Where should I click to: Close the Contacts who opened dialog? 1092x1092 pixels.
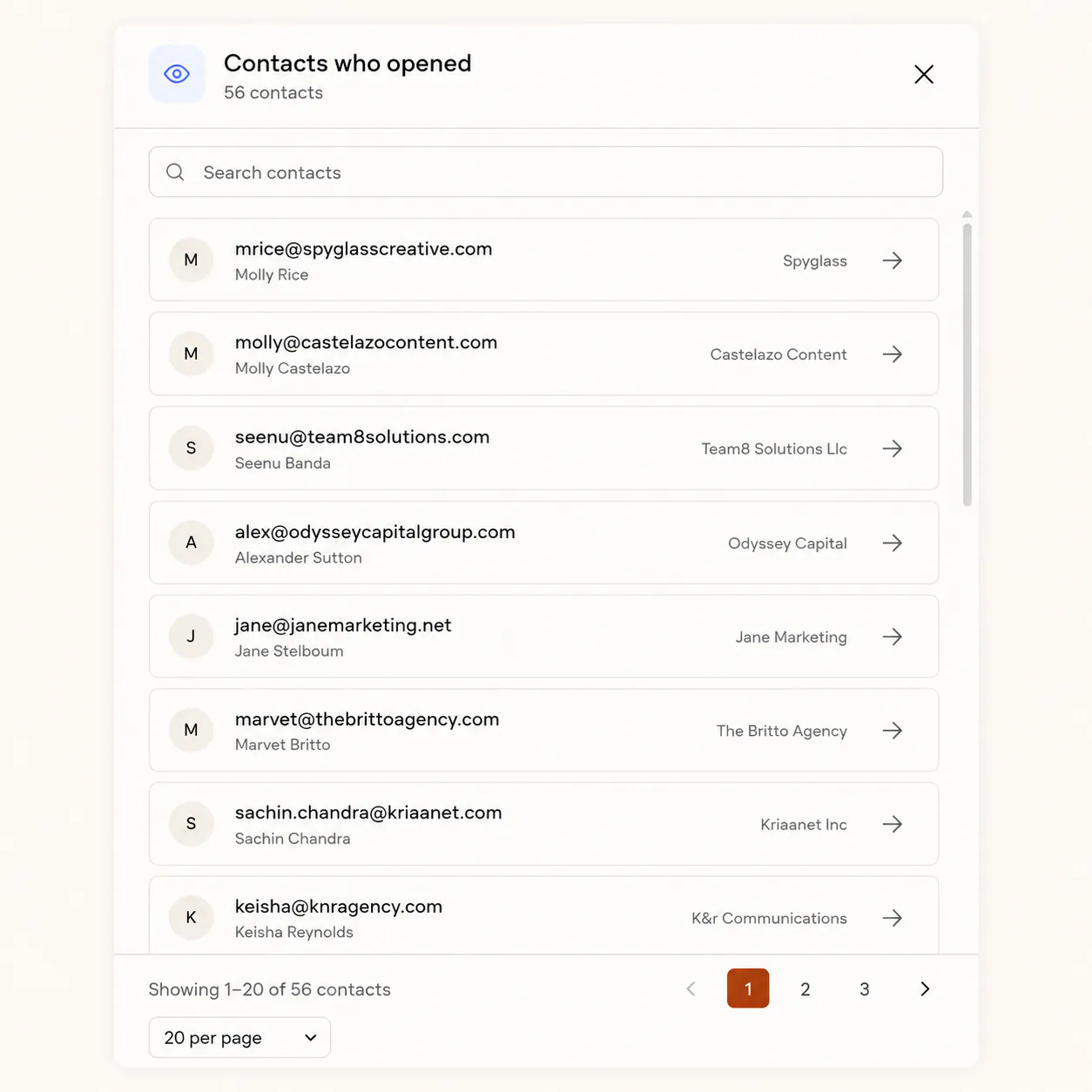pos(924,74)
